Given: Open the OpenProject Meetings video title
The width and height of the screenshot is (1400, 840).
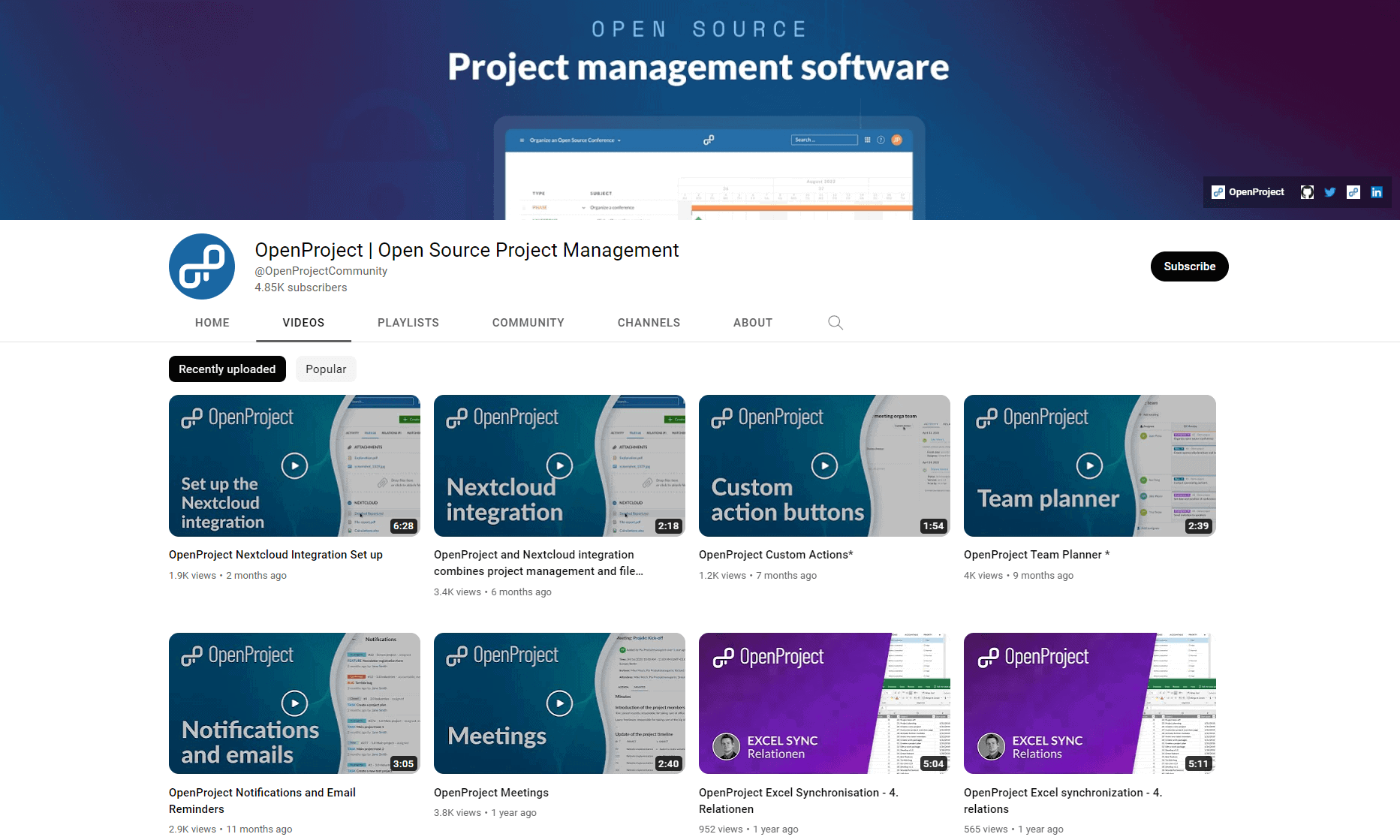Looking at the screenshot, I should (491, 793).
